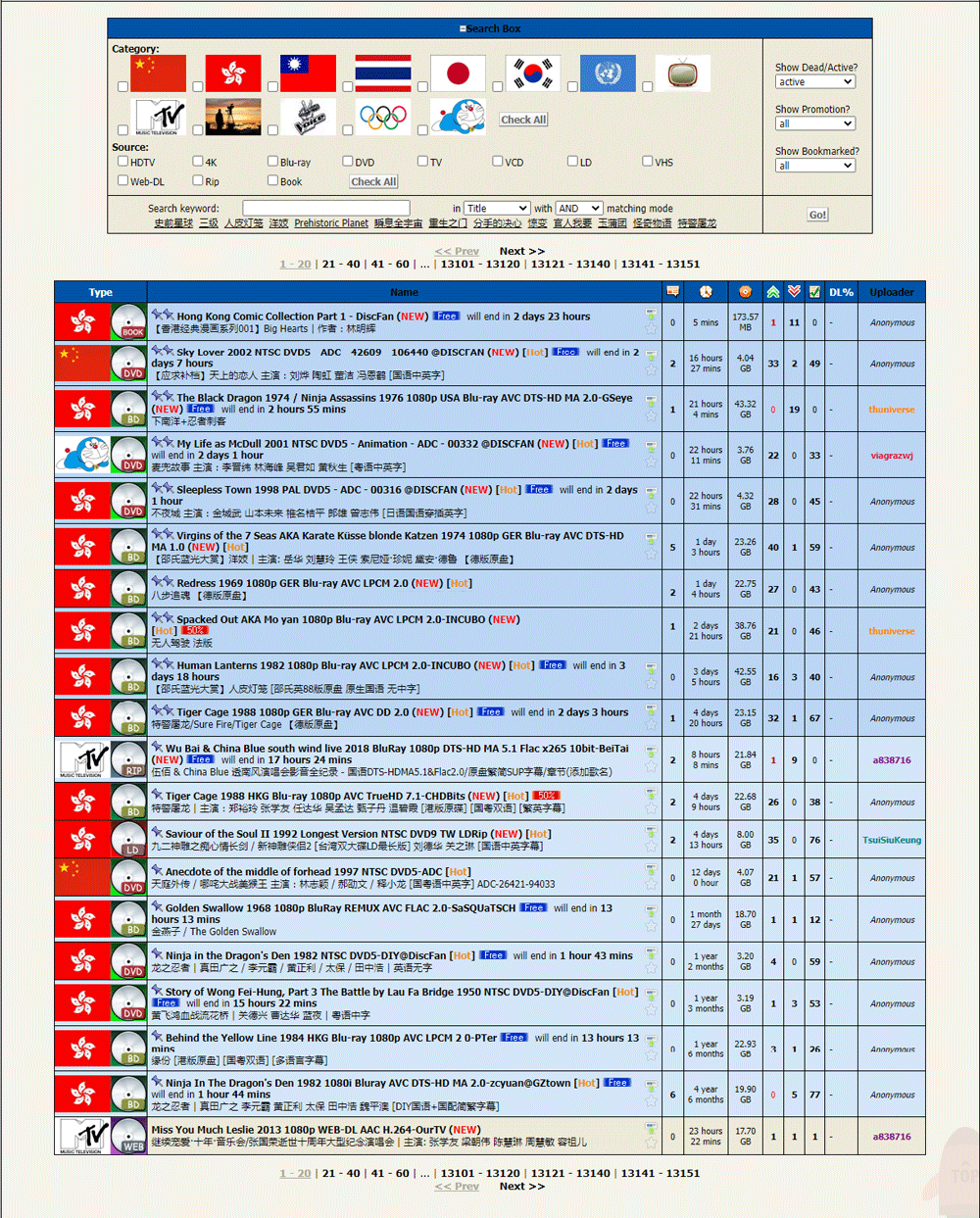
Task: Check the VCD source checkbox
Action: click(x=498, y=162)
